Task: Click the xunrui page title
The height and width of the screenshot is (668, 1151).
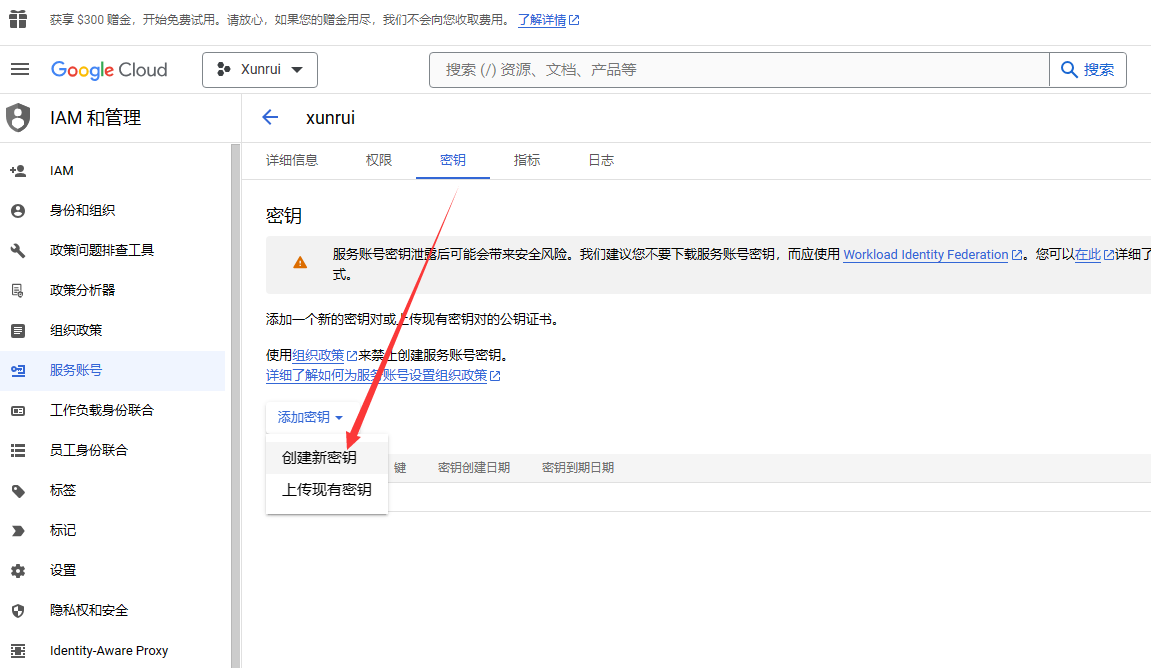Action: (x=330, y=117)
